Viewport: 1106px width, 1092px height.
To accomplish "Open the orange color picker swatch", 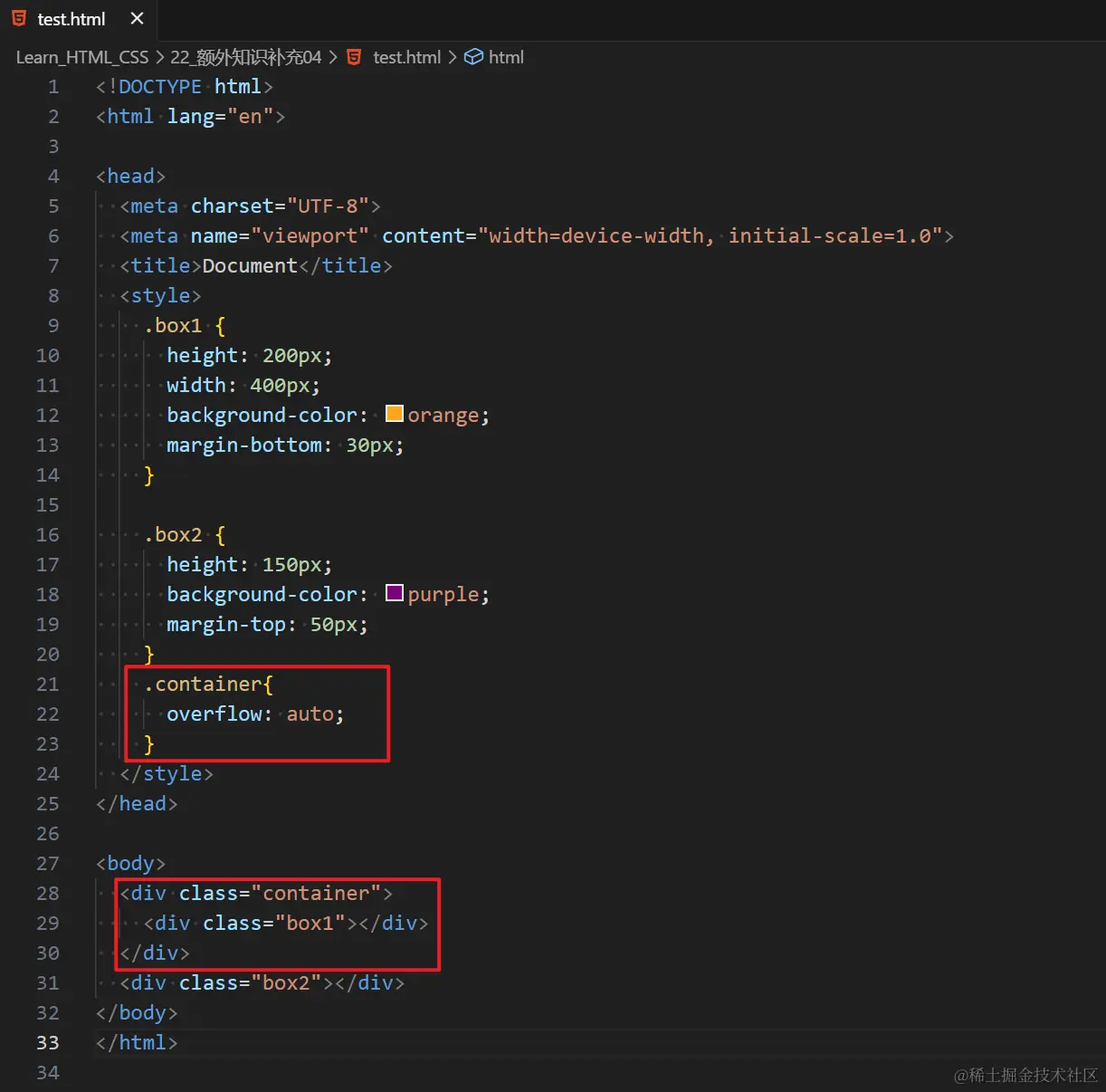I will [x=394, y=414].
